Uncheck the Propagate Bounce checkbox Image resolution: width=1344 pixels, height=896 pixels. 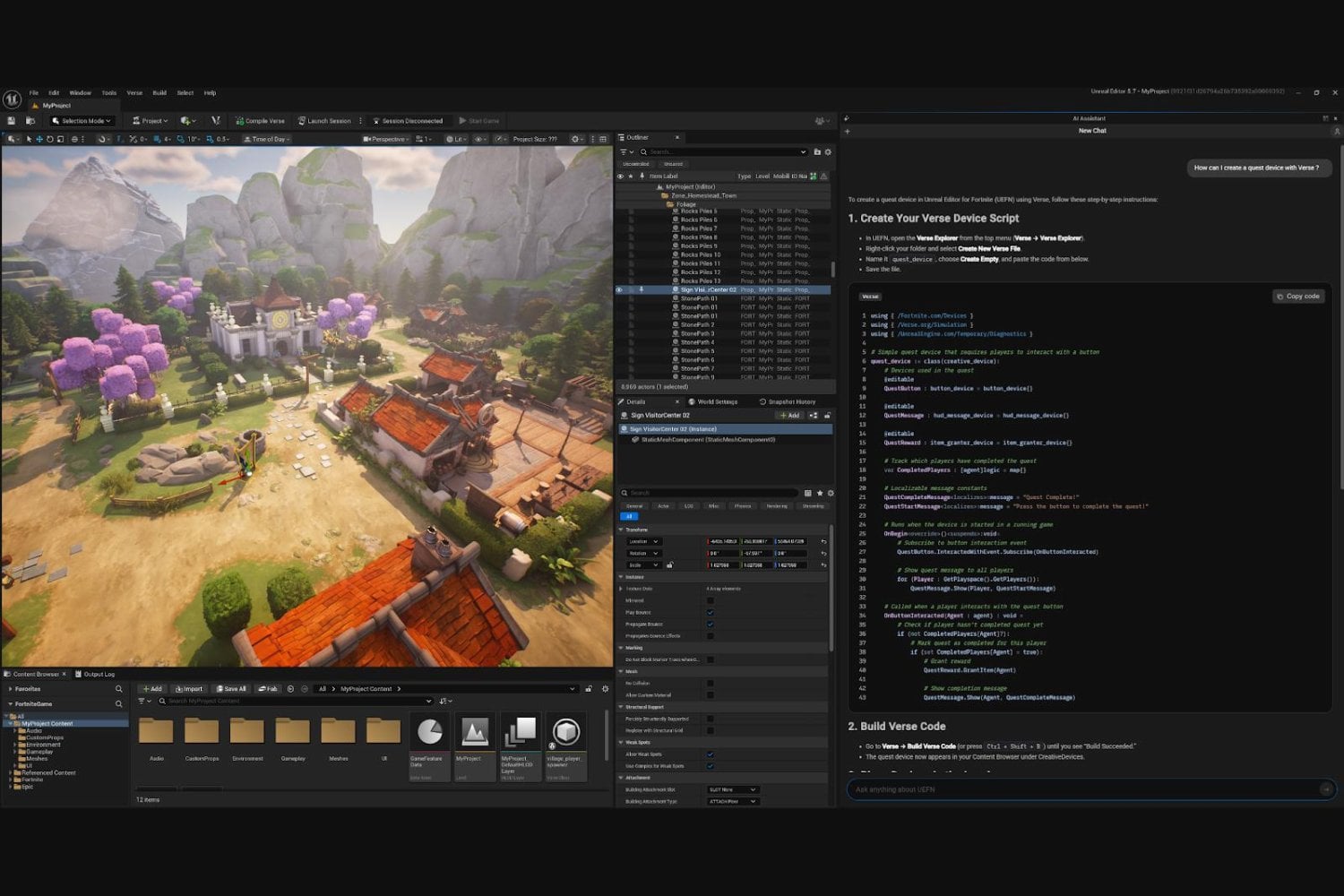[x=711, y=625]
